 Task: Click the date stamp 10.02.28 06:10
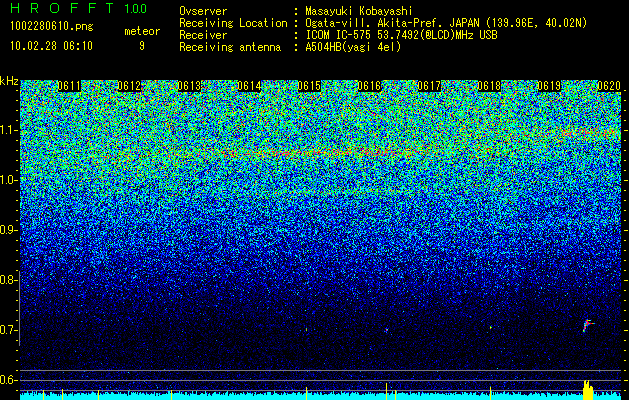(51, 46)
